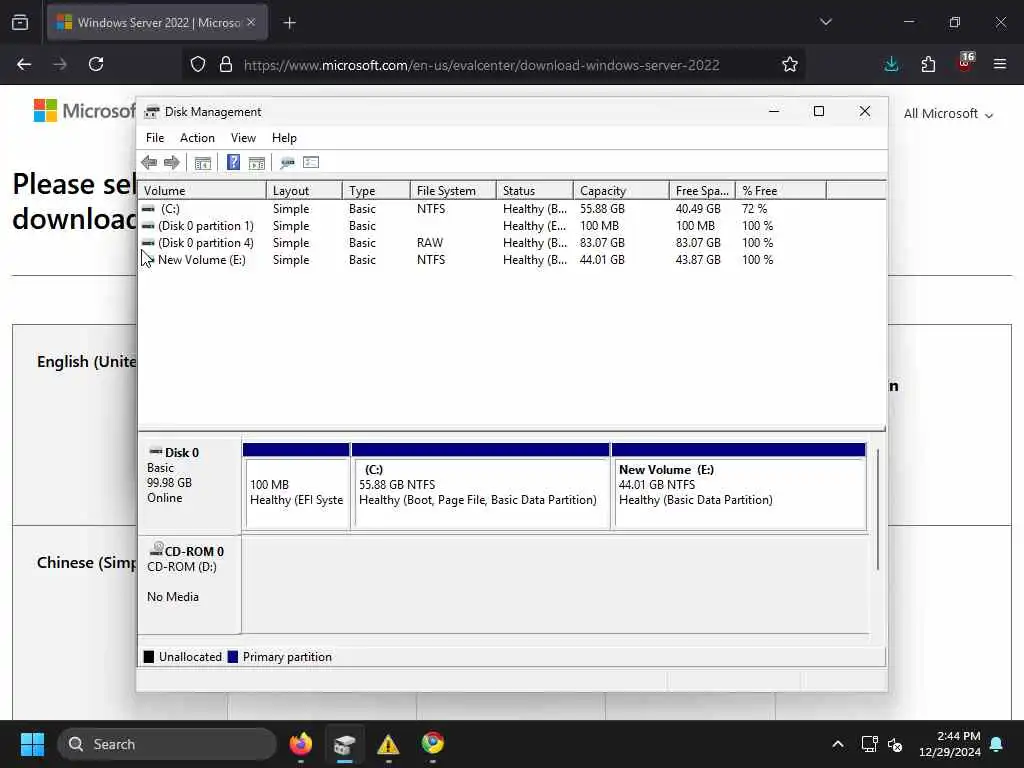Open the Help menu in Disk Management
The height and width of the screenshot is (768, 1024).
pyautogui.click(x=284, y=138)
